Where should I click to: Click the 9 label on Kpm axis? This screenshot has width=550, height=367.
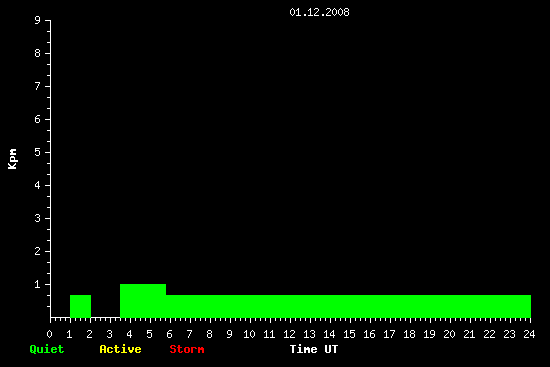(x=38, y=20)
